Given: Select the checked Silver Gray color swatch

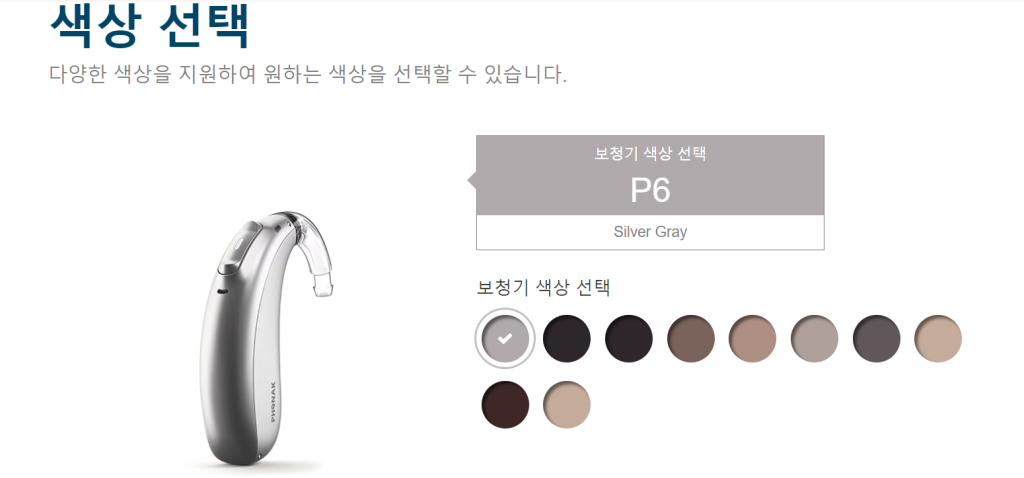Looking at the screenshot, I should coord(505,339).
